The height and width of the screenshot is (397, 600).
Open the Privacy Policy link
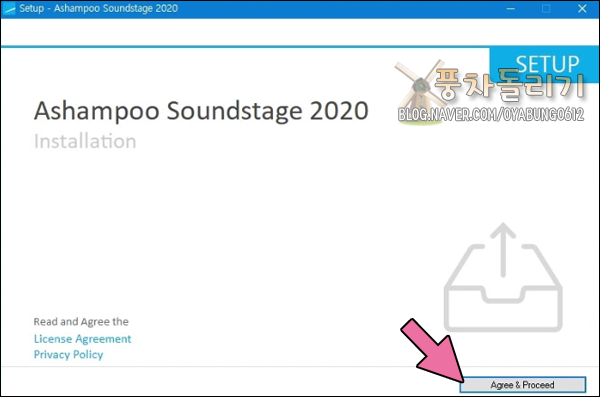68,355
